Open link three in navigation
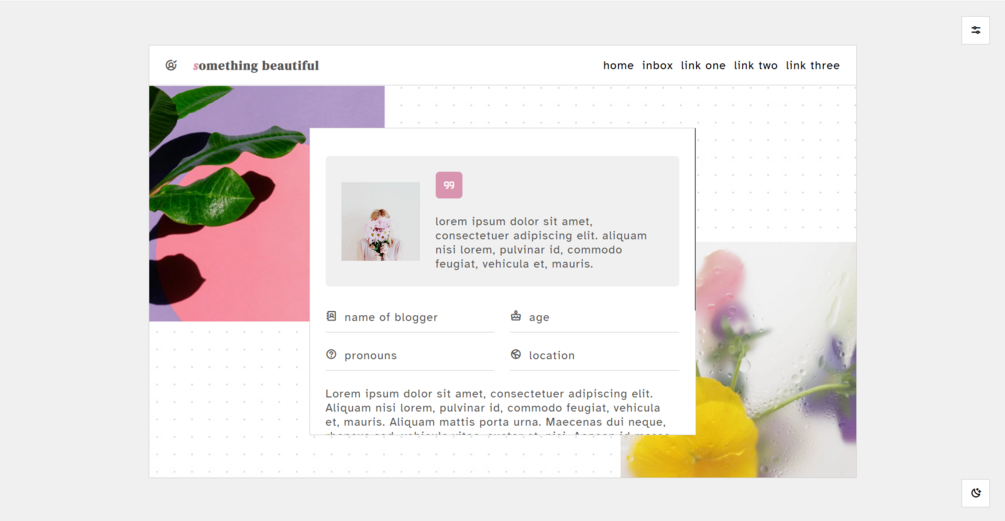The image size is (1005, 521). coord(813,65)
